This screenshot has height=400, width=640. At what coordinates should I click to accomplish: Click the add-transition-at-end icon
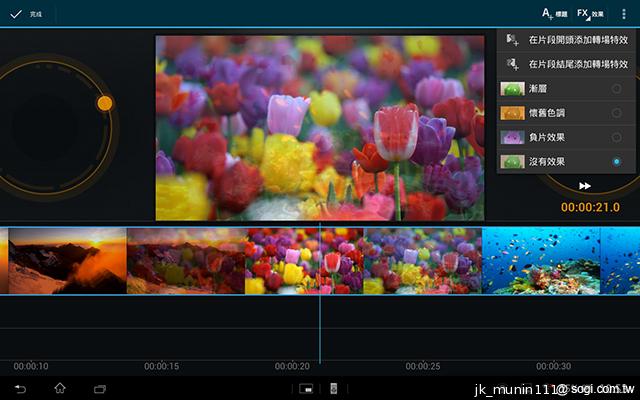click(512, 64)
